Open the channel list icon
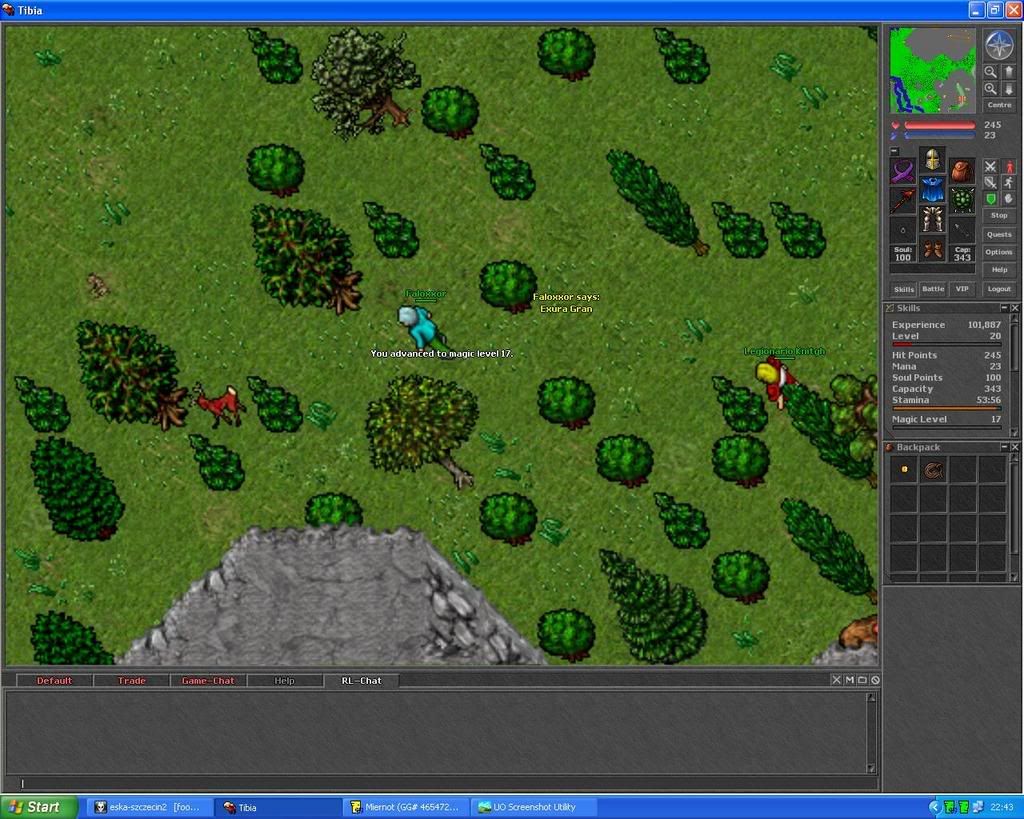Viewport: 1024px width, 819px height. pyautogui.click(x=862, y=680)
